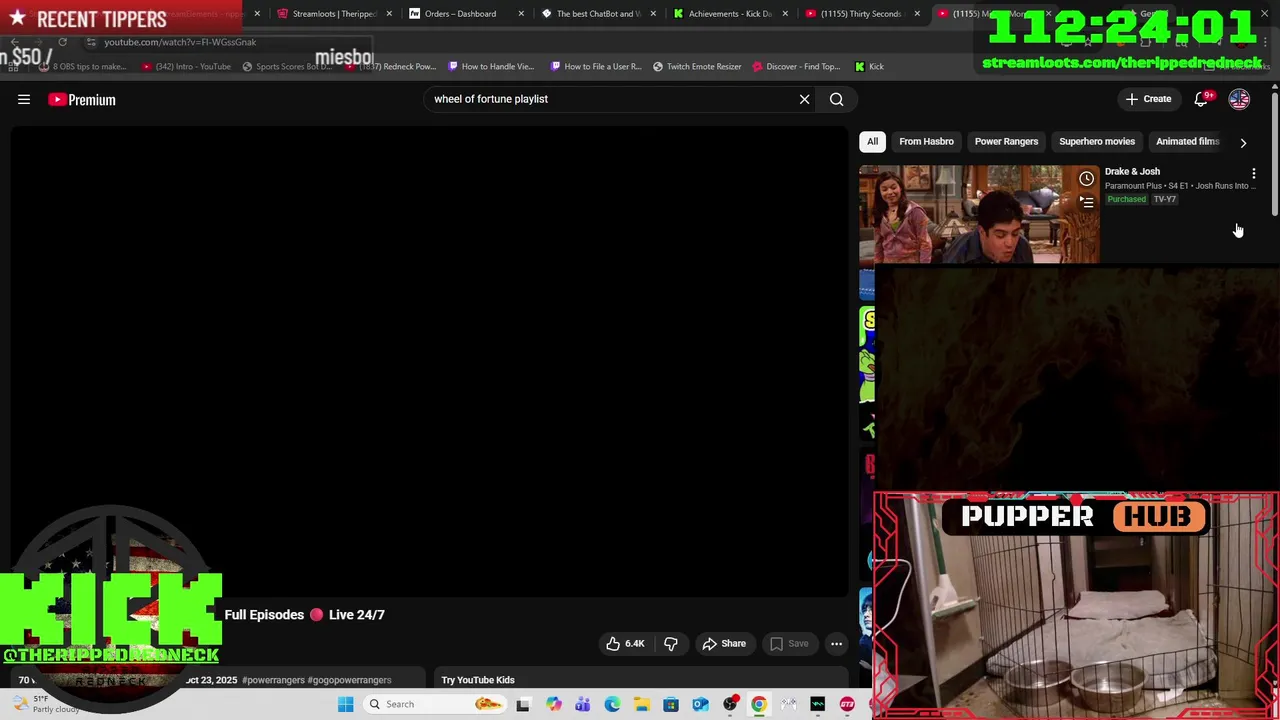Like the video with thumbs up
The height and width of the screenshot is (720, 1280).
pyautogui.click(x=626, y=644)
